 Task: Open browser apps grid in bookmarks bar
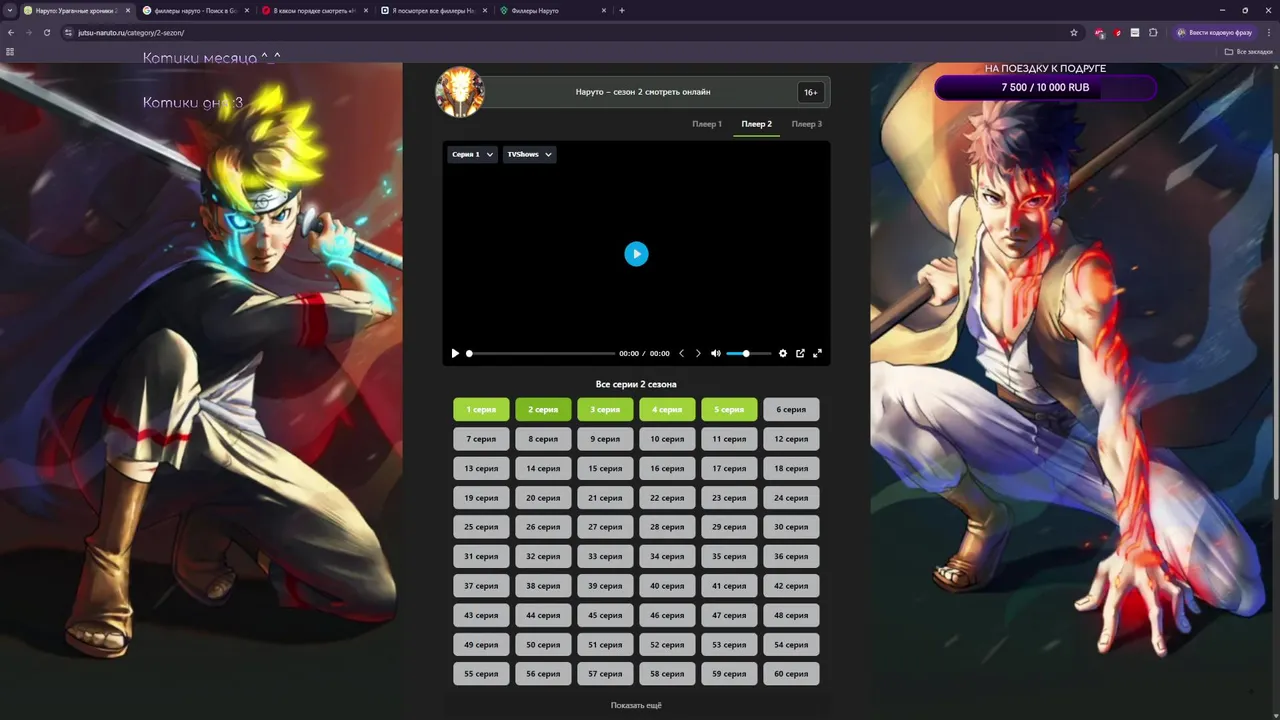[10, 51]
